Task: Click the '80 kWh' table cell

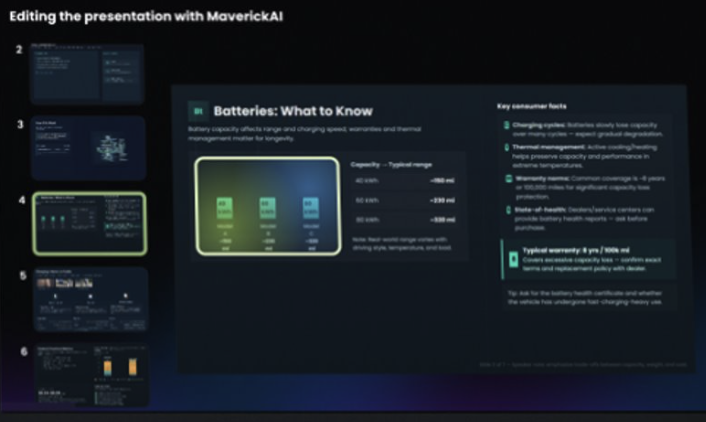Action: tap(367, 220)
